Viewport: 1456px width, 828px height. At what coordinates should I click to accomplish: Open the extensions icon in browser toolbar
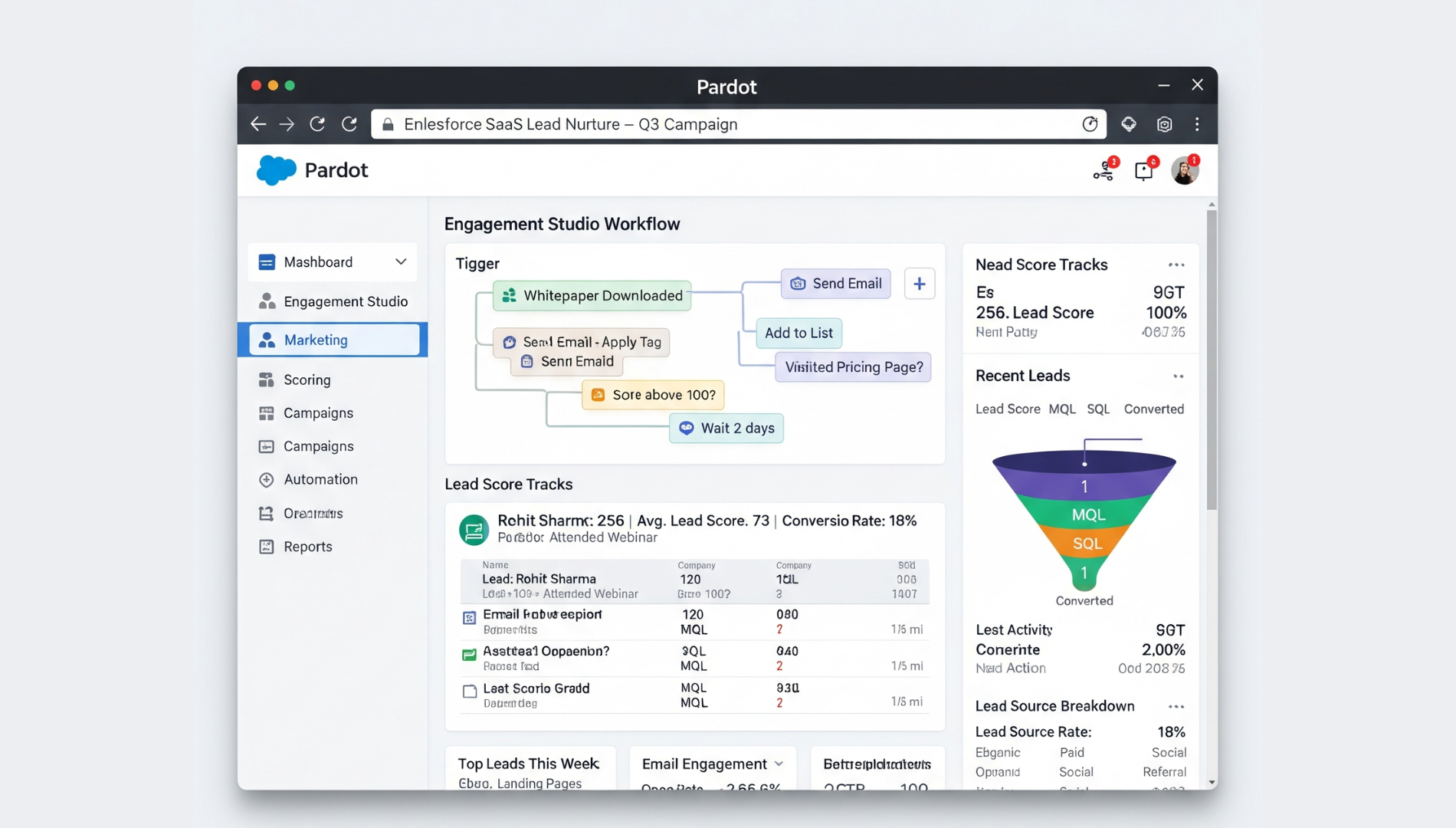coord(1129,124)
